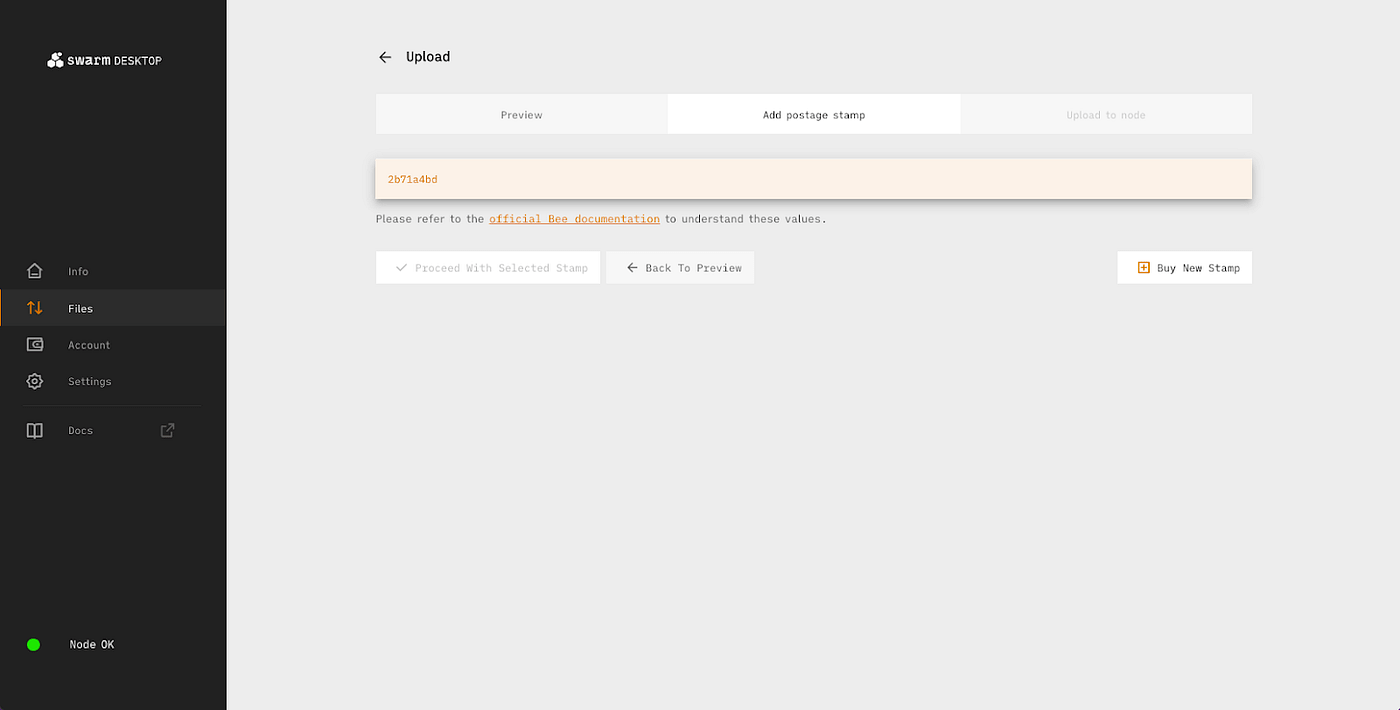Viewport: 1400px width, 710px height.
Task: Open Settings via the gear icon
Action: coord(35,381)
